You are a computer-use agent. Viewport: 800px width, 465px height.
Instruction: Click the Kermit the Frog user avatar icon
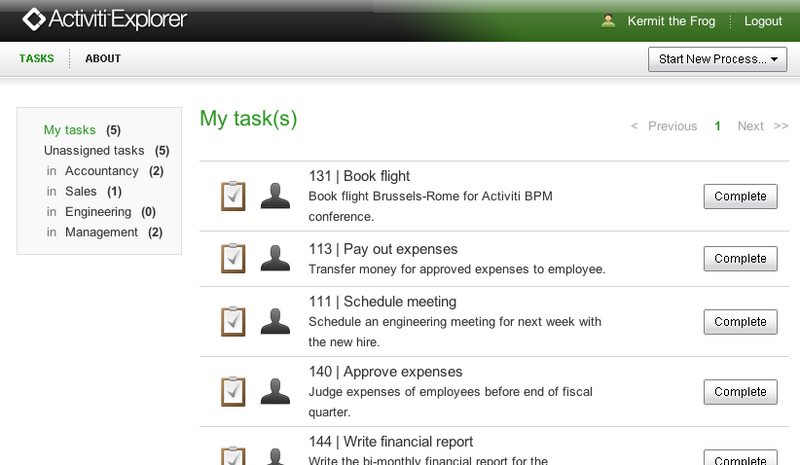click(608, 21)
